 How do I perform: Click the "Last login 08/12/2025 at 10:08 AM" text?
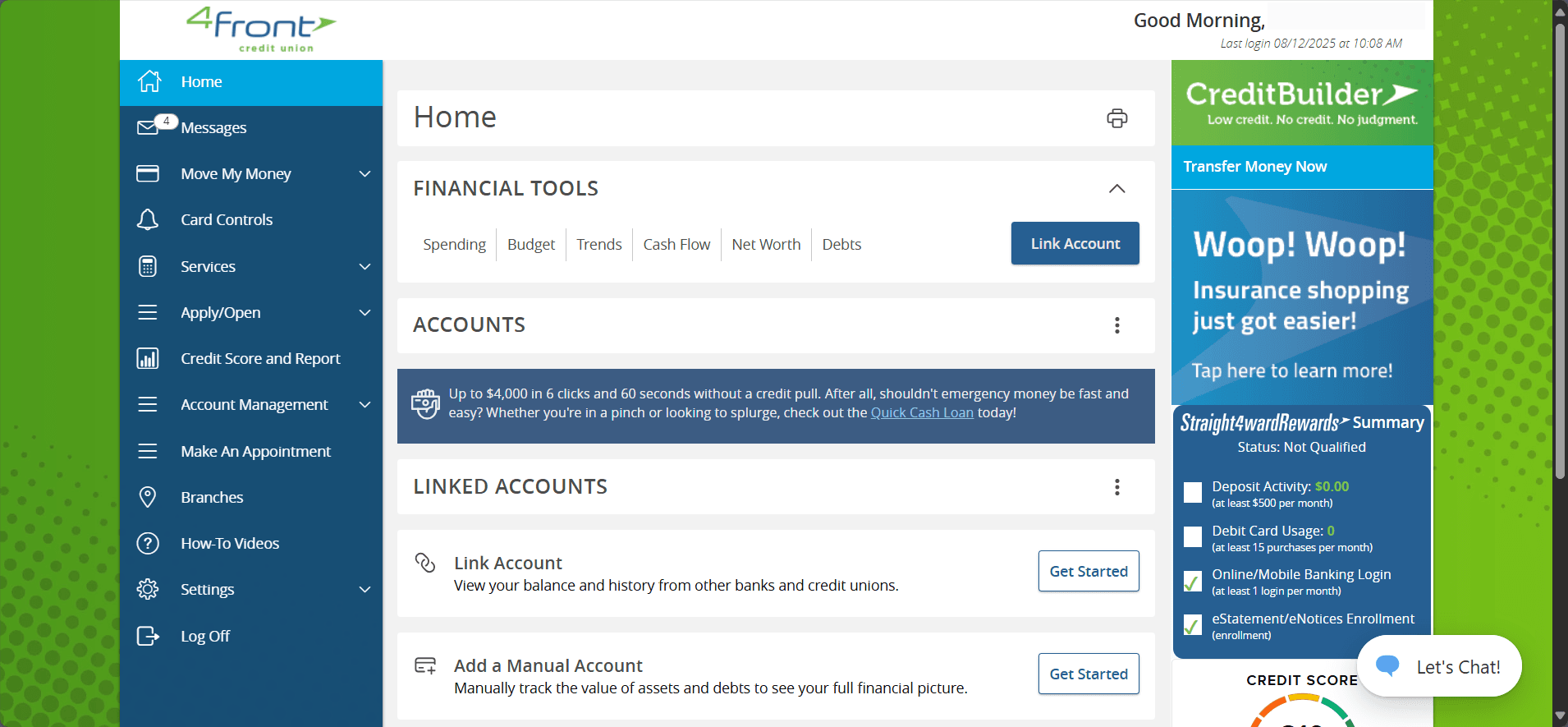[x=1311, y=44]
